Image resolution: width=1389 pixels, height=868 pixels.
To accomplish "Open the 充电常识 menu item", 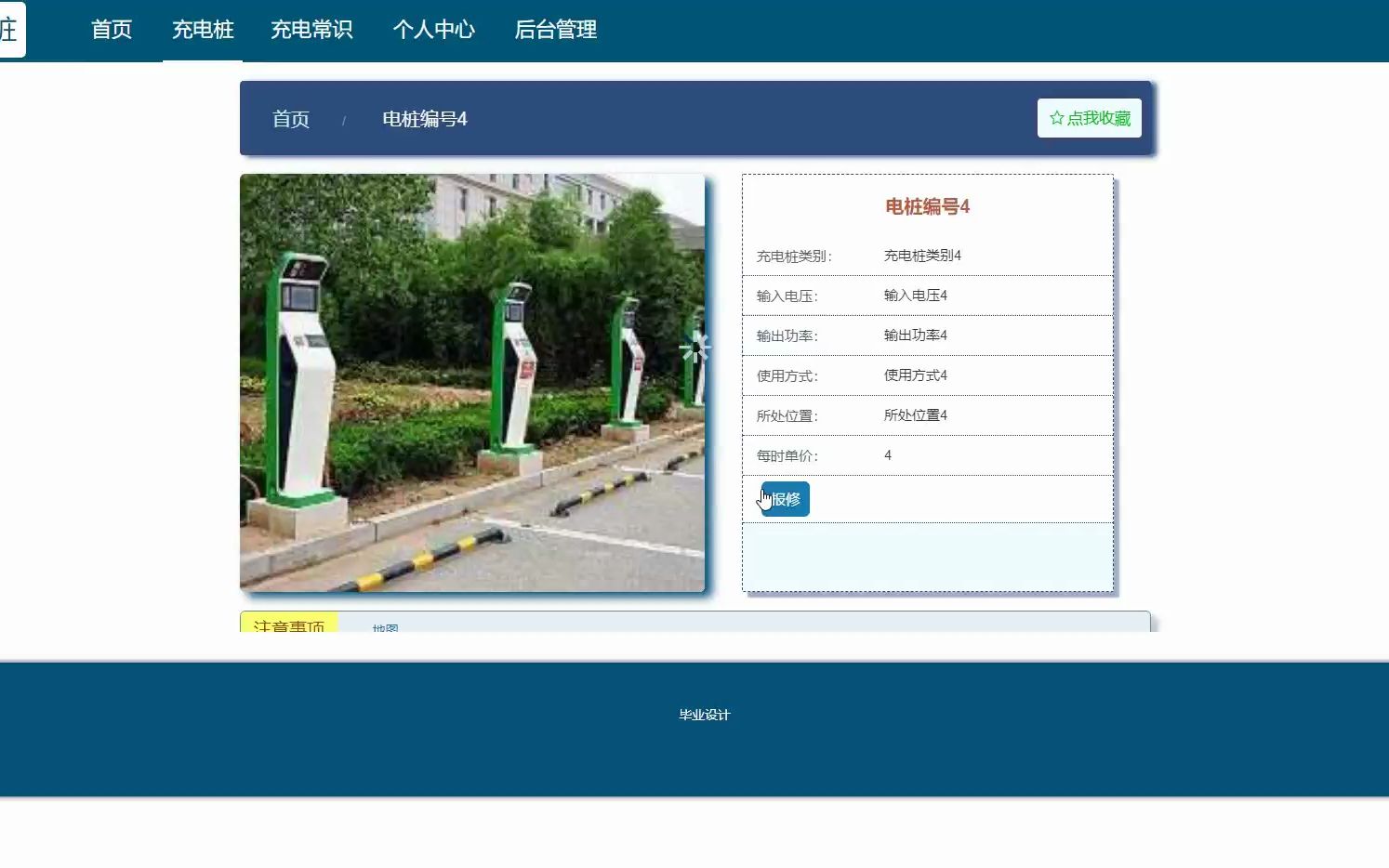I will point(311,30).
